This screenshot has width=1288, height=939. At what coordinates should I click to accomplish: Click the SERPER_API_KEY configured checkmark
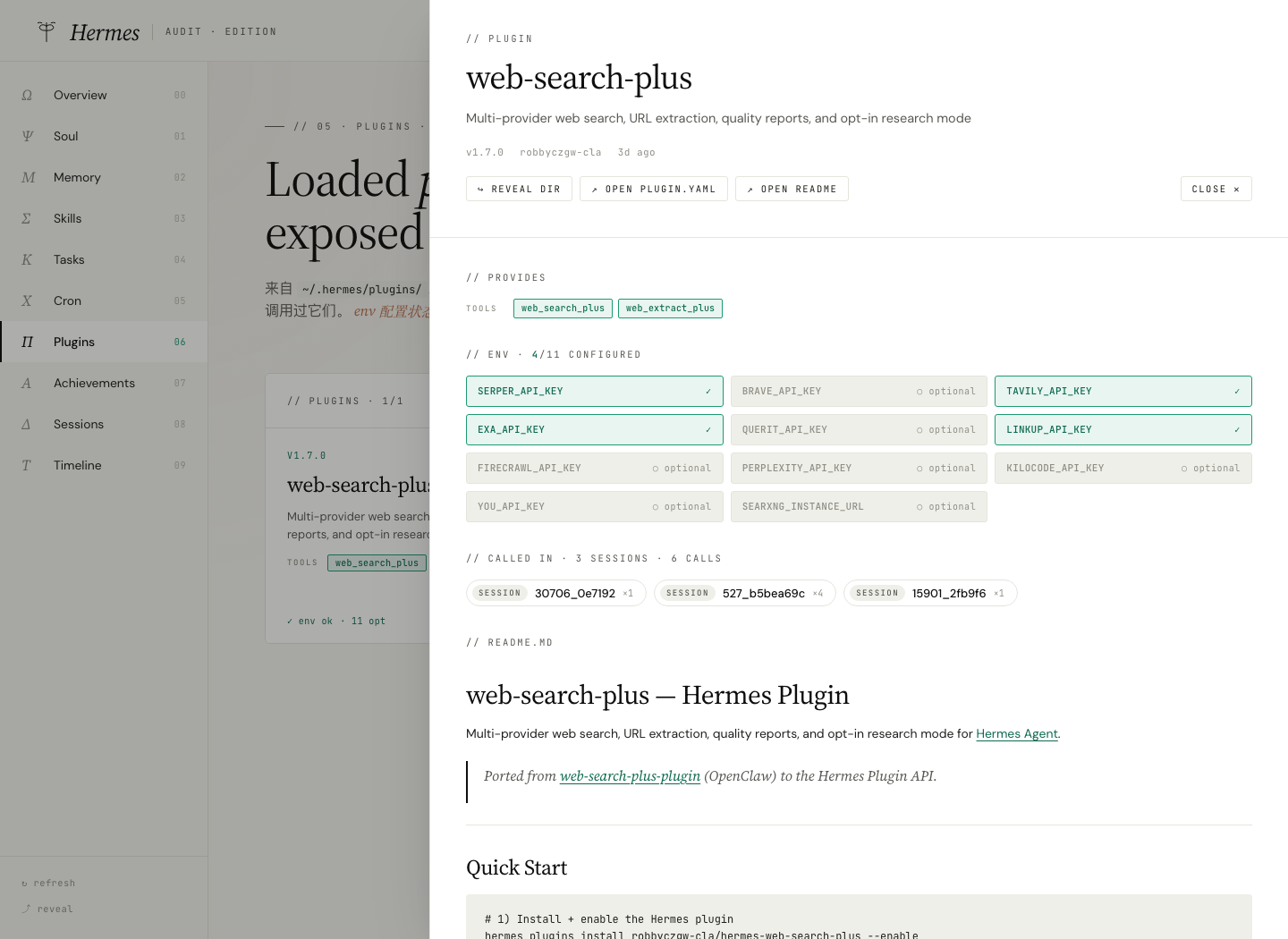[708, 392]
